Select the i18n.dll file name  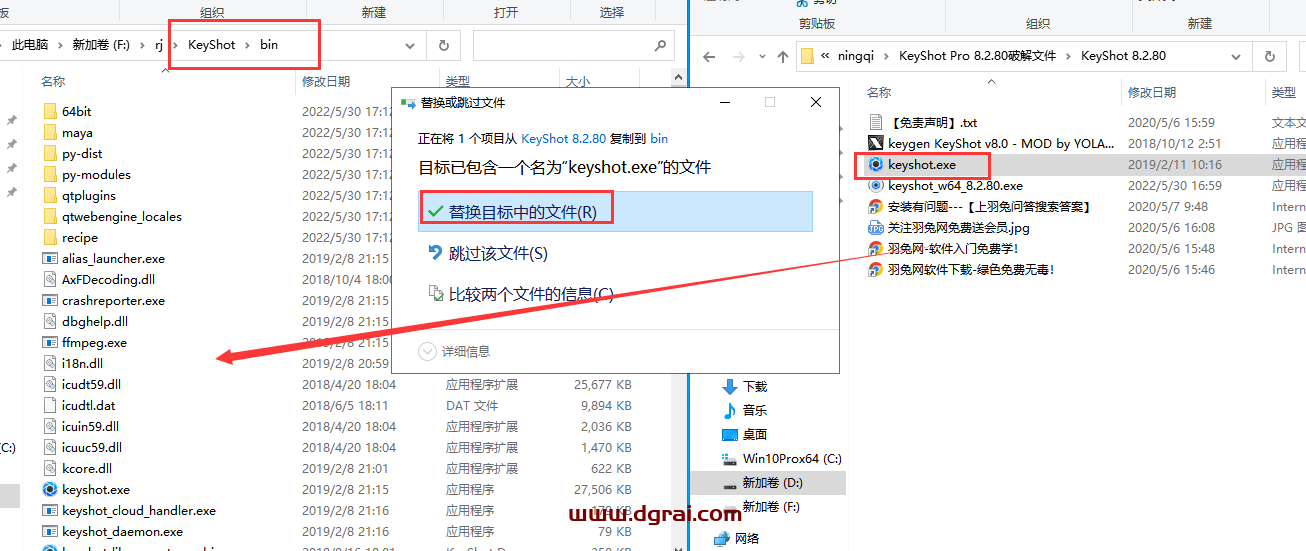tap(82, 363)
